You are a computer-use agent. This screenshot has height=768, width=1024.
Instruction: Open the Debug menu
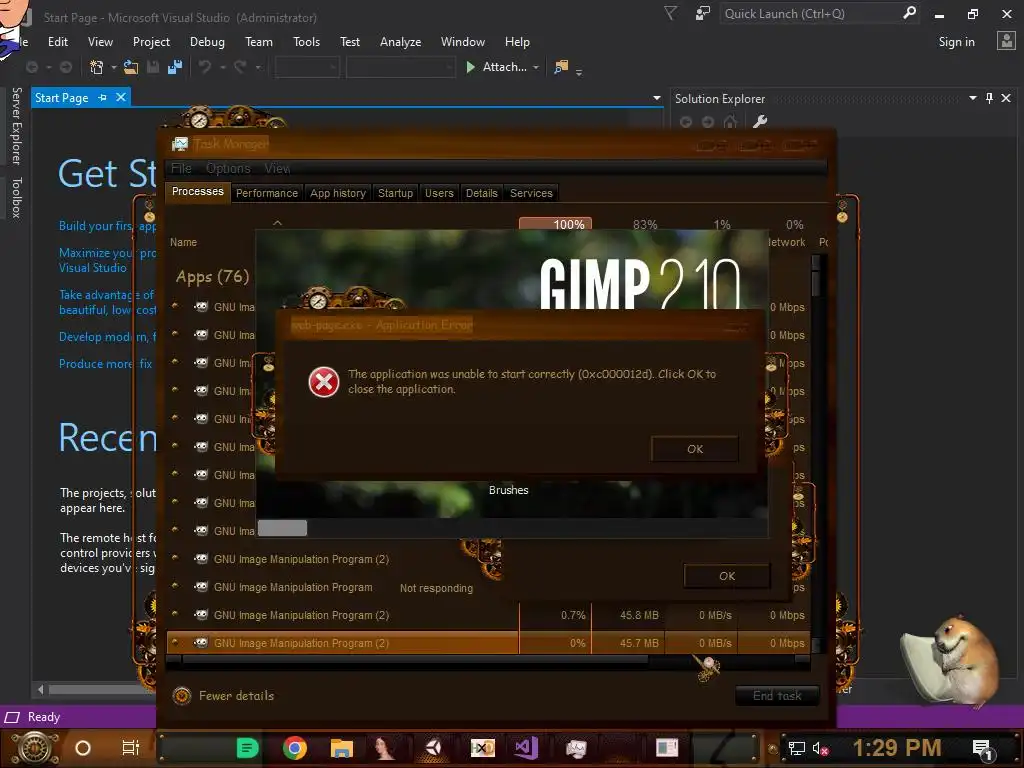click(x=207, y=42)
